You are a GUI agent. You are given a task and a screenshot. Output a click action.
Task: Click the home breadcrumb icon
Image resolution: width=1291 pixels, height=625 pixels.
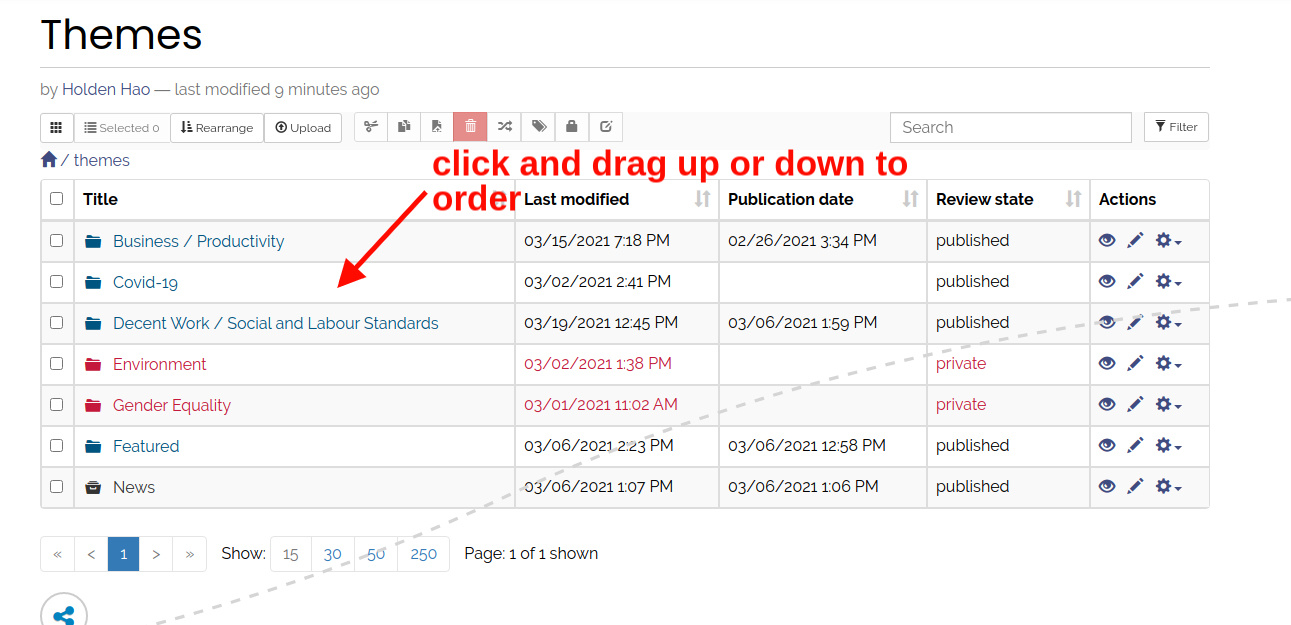(x=49, y=160)
